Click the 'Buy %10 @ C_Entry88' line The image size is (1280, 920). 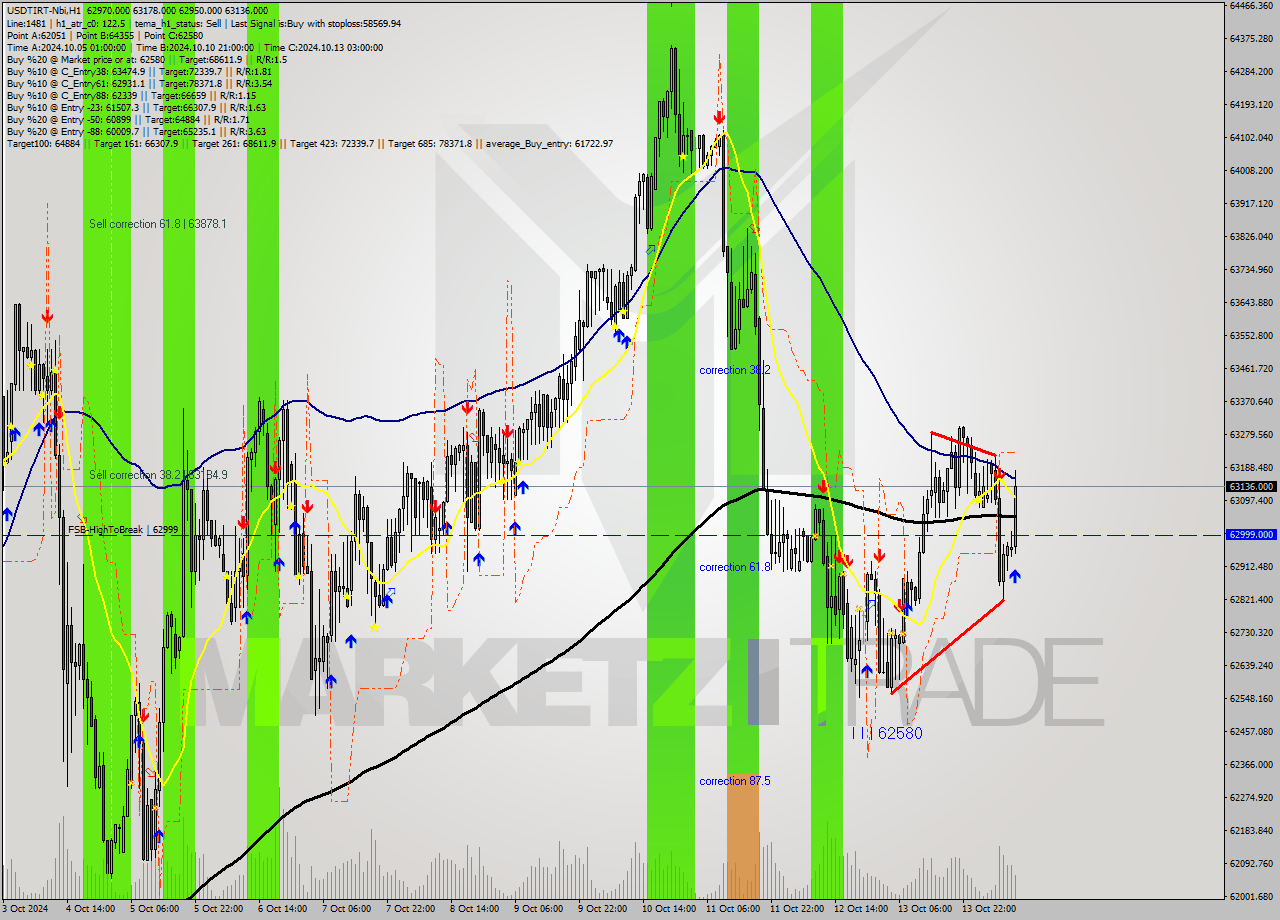click(x=132, y=95)
